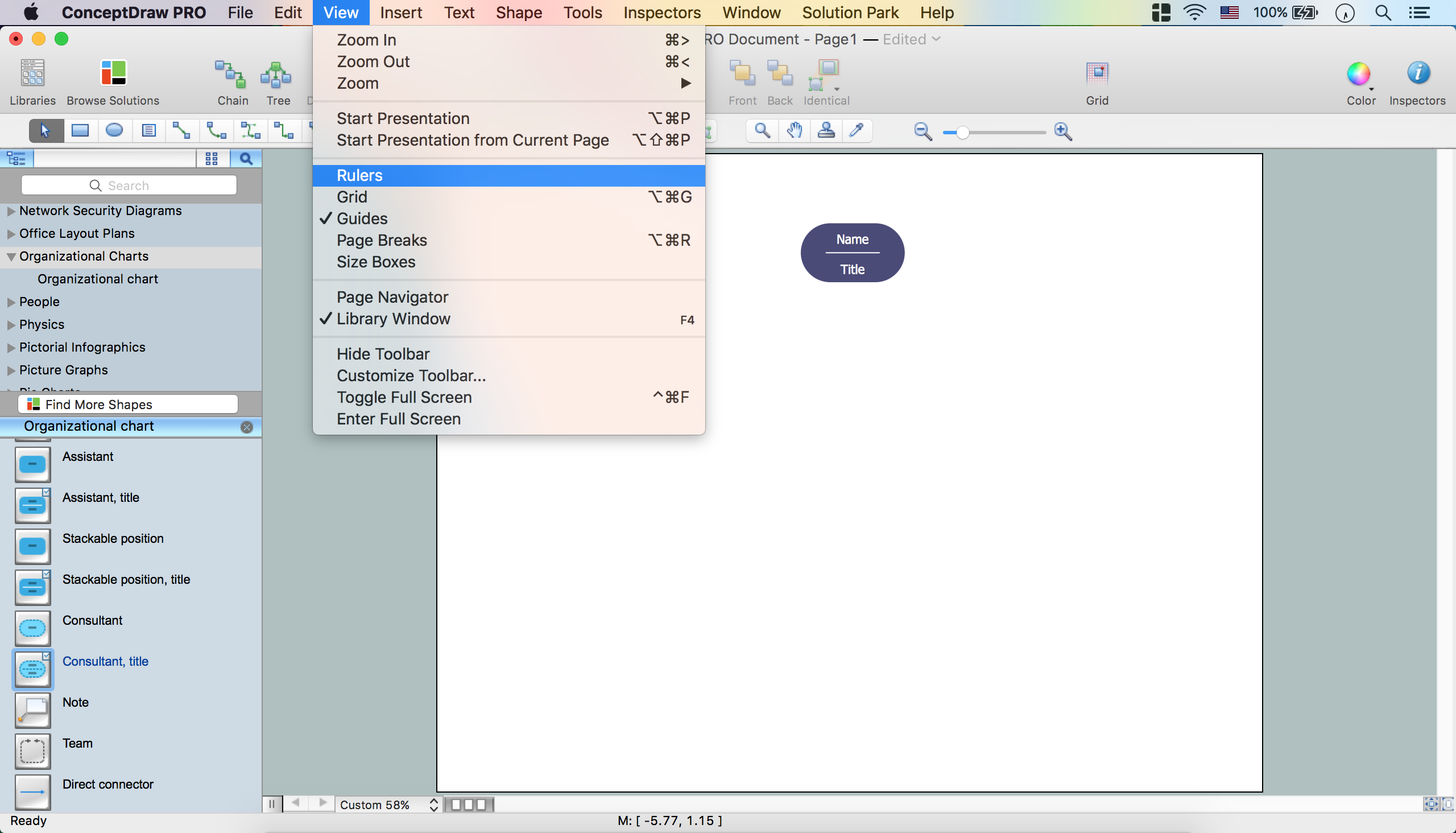The width and height of the screenshot is (1456, 833).
Task: Open the Solution Park menu
Action: 850,13
